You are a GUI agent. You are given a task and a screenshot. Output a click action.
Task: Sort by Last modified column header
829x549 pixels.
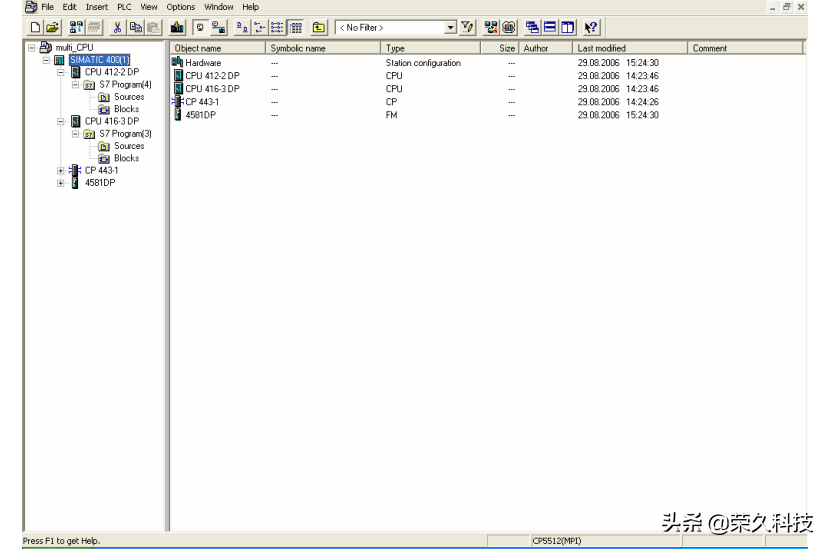630,48
